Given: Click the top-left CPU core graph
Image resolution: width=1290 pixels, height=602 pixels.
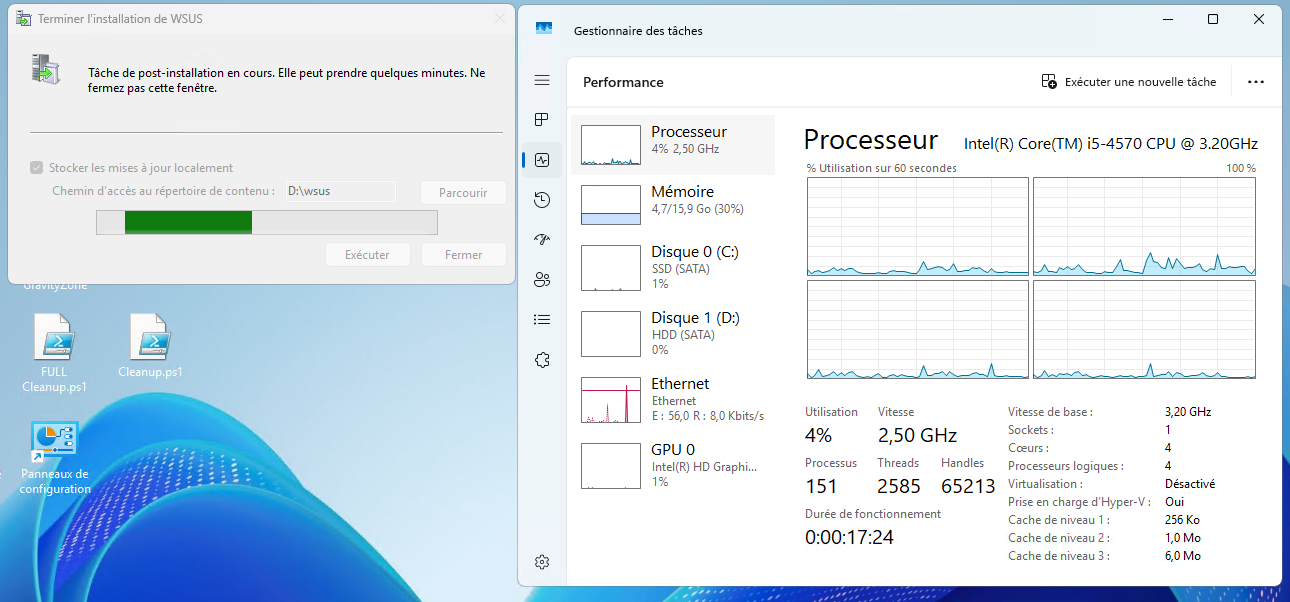Looking at the screenshot, I should pos(917,226).
